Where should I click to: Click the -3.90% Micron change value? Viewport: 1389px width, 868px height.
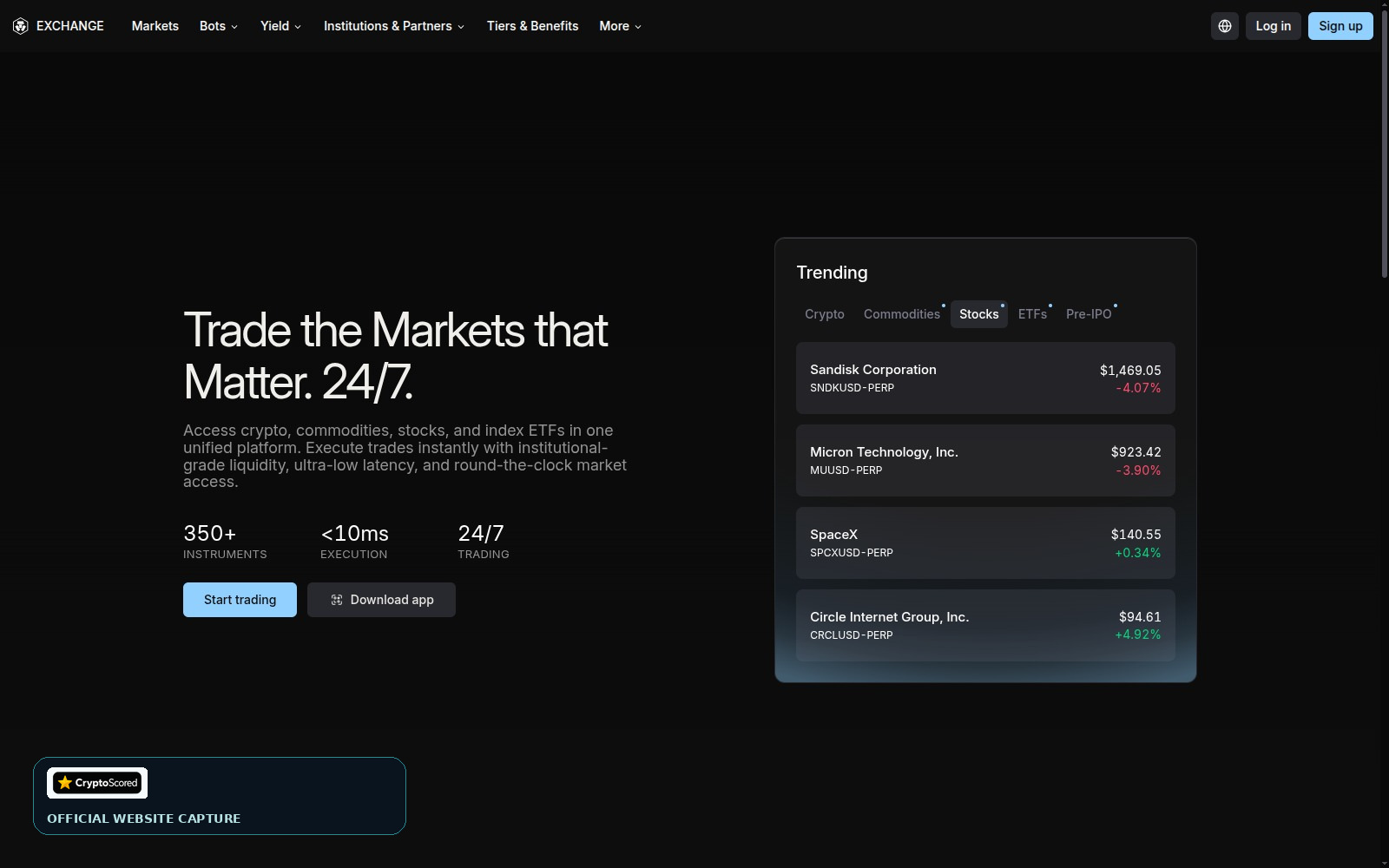tap(1138, 470)
